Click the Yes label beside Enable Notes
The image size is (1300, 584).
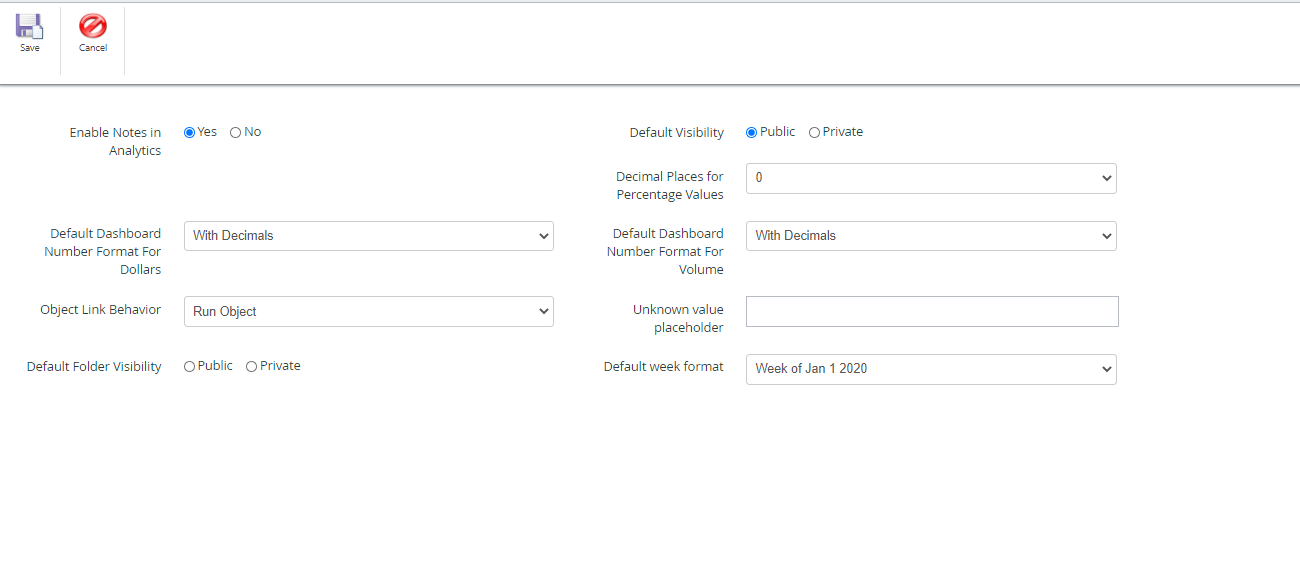click(x=207, y=132)
